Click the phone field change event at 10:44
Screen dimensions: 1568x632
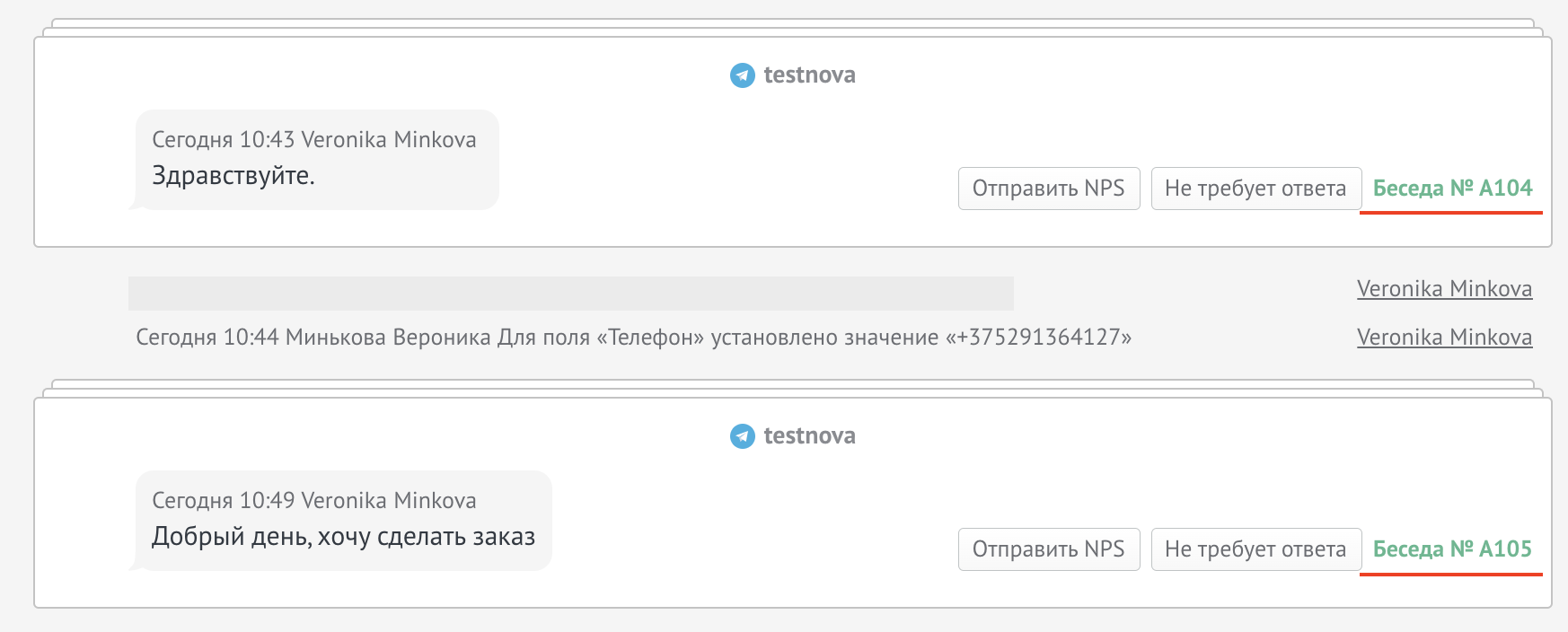point(633,338)
